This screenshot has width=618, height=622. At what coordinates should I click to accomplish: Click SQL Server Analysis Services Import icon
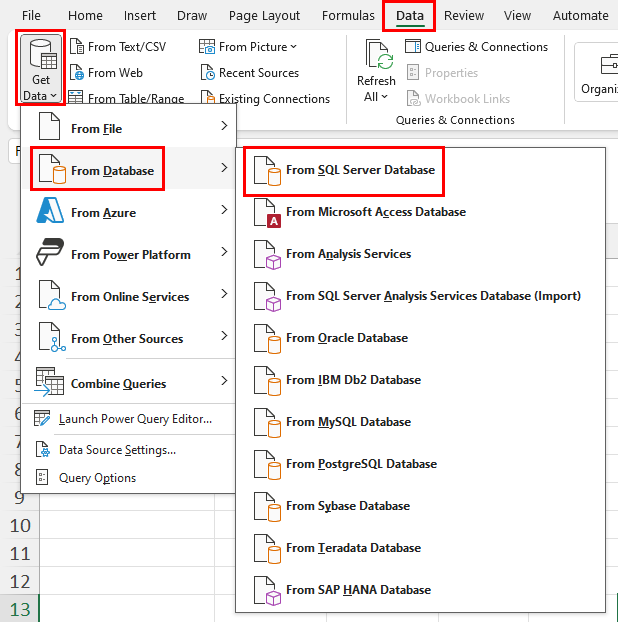267,297
